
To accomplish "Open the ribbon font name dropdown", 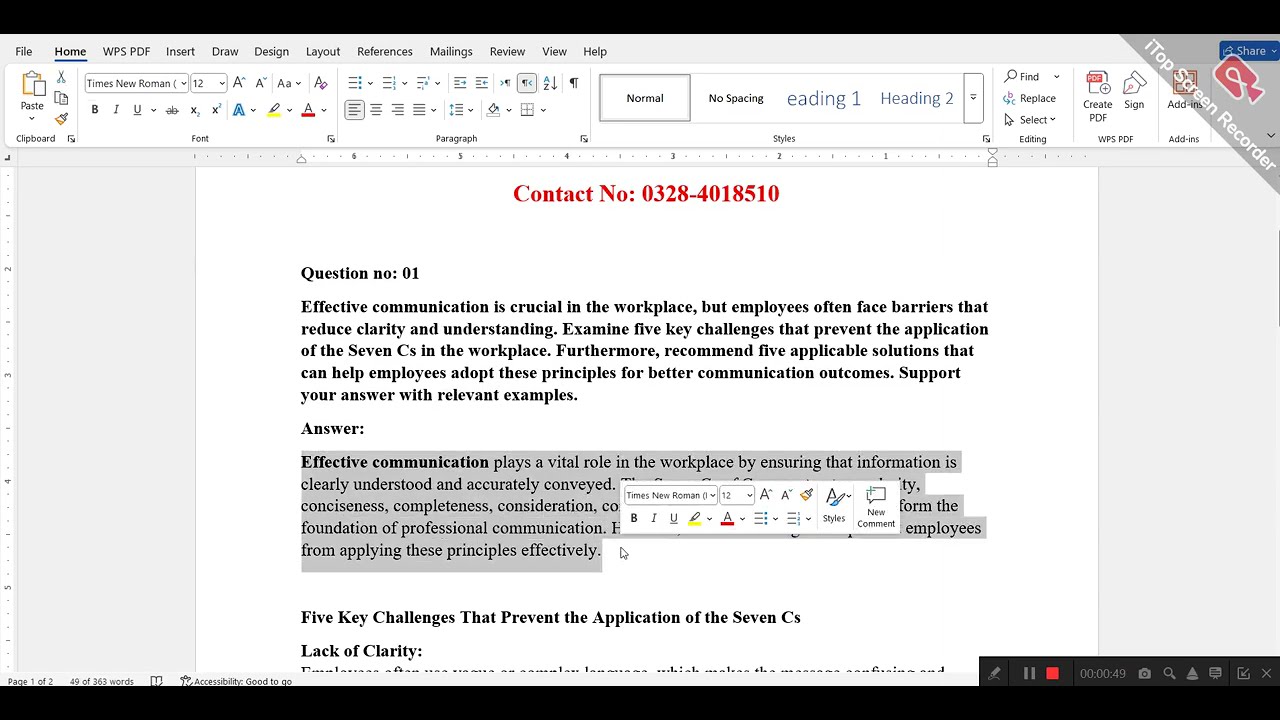I will click(183, 83).
